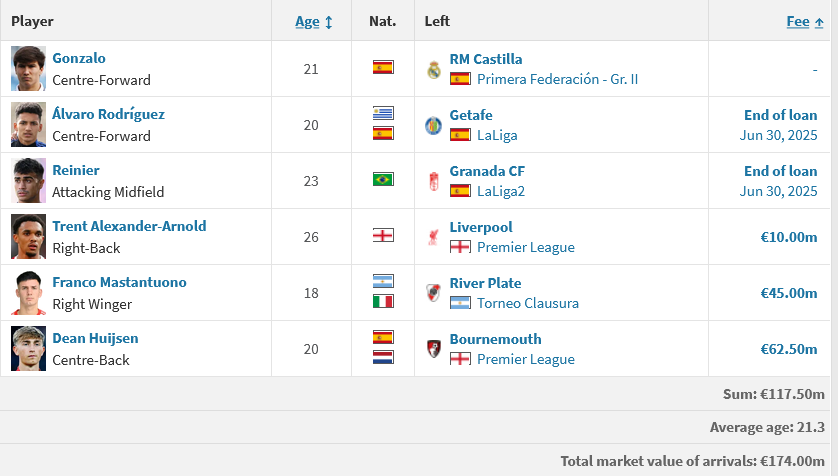Image resolution: width=838 pixels, height=476 pixels.
Task: Click the England flag beside Trent Alexander-Arnold
Action: 383,235
